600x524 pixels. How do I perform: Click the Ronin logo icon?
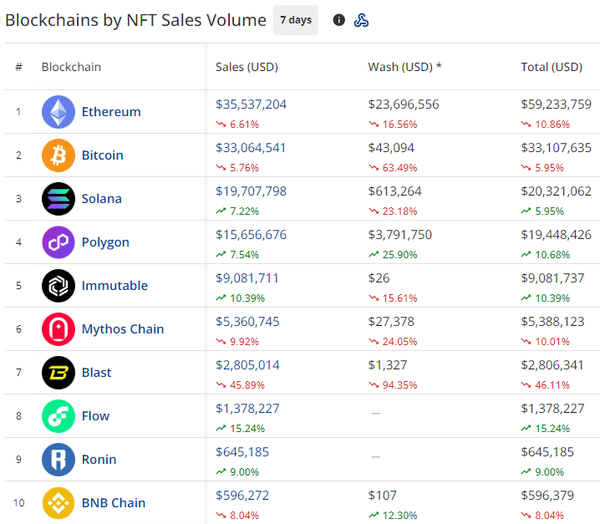(58, 460)
